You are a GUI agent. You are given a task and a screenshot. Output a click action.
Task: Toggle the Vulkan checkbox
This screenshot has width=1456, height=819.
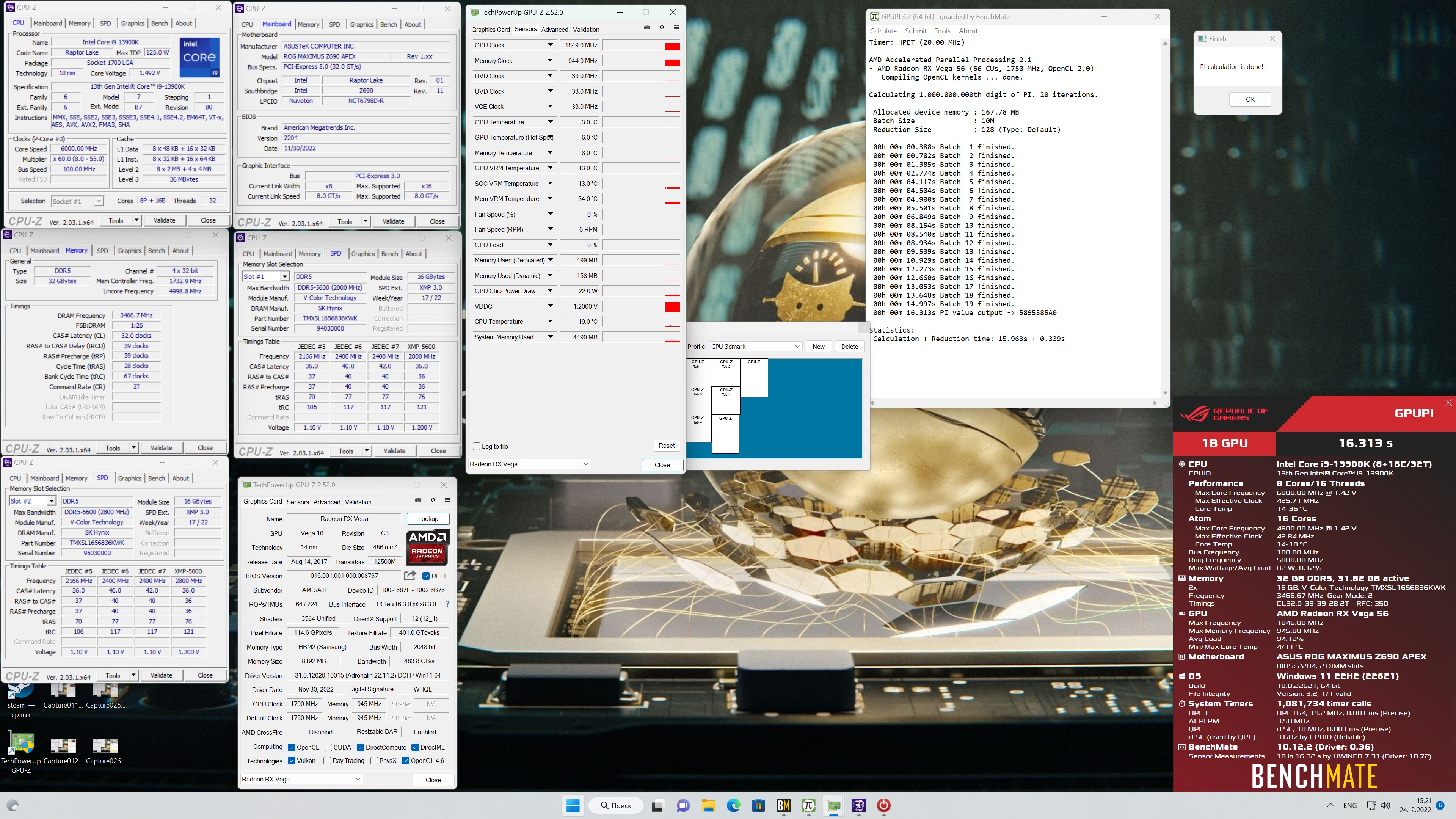click(292, 761)
